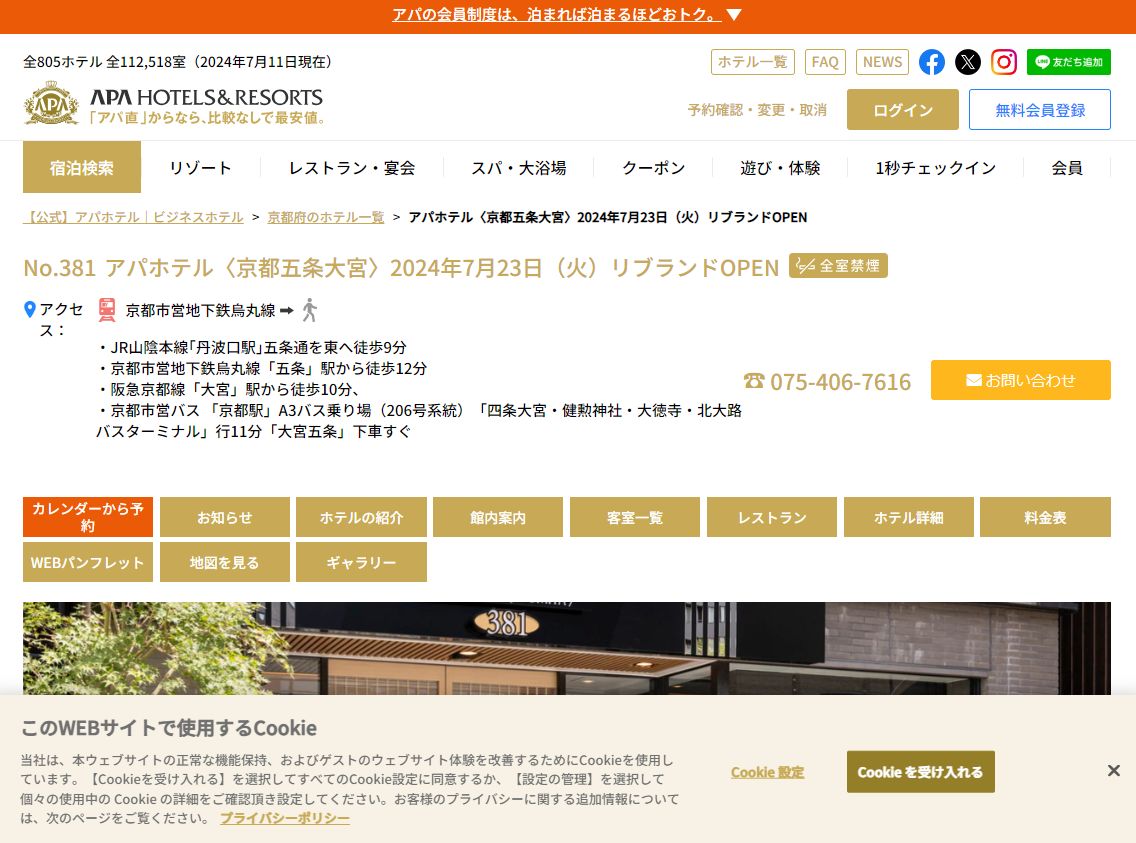Open the レストラン・宴会 menu
1136x843 pixels.
pyautogui.click(x=352, y=168)
